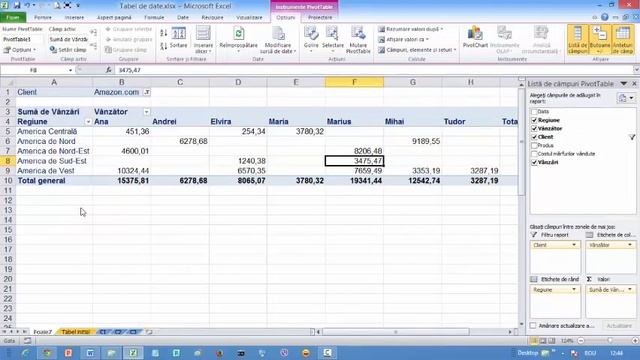
Task: Open PivotTable Opțiuni dropdown in ribbon
Action: (x=20, y=50)
